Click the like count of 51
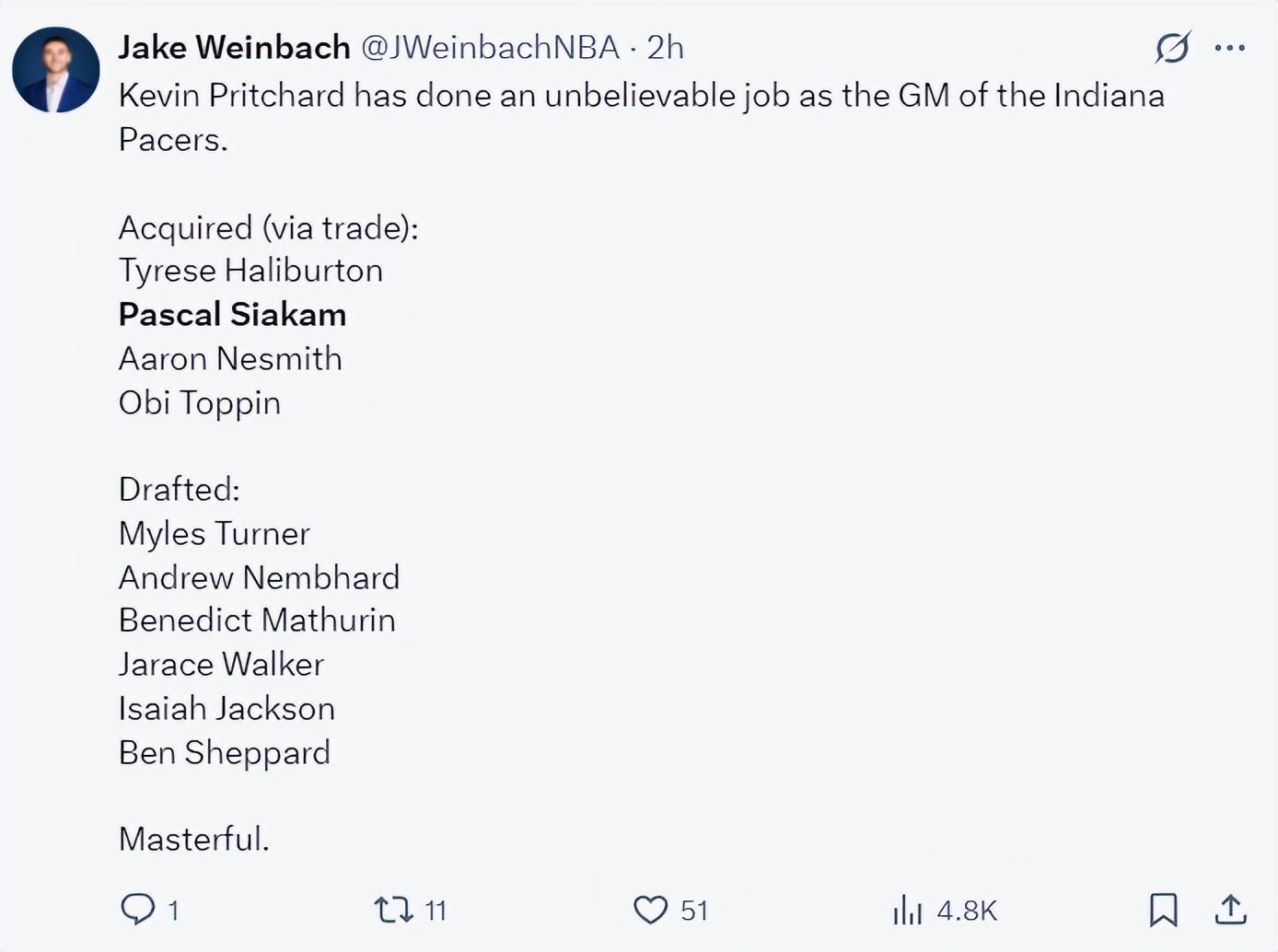Image resolution: width=1278 pixels, height=952 pixels. pos(694,911)
